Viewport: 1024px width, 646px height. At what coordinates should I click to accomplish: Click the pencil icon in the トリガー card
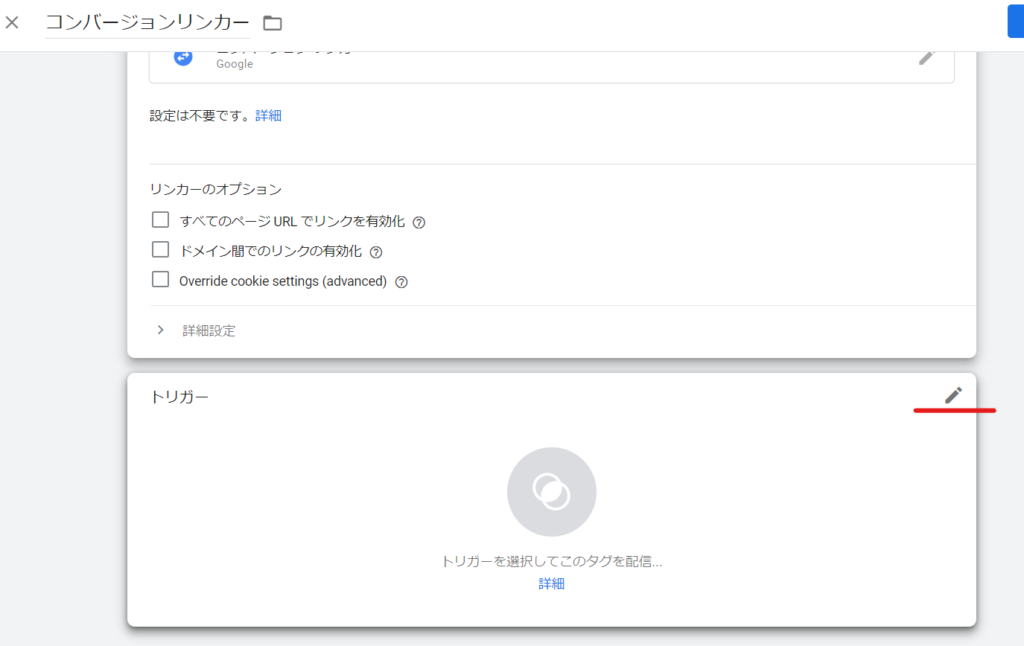[x=953, y=396]
